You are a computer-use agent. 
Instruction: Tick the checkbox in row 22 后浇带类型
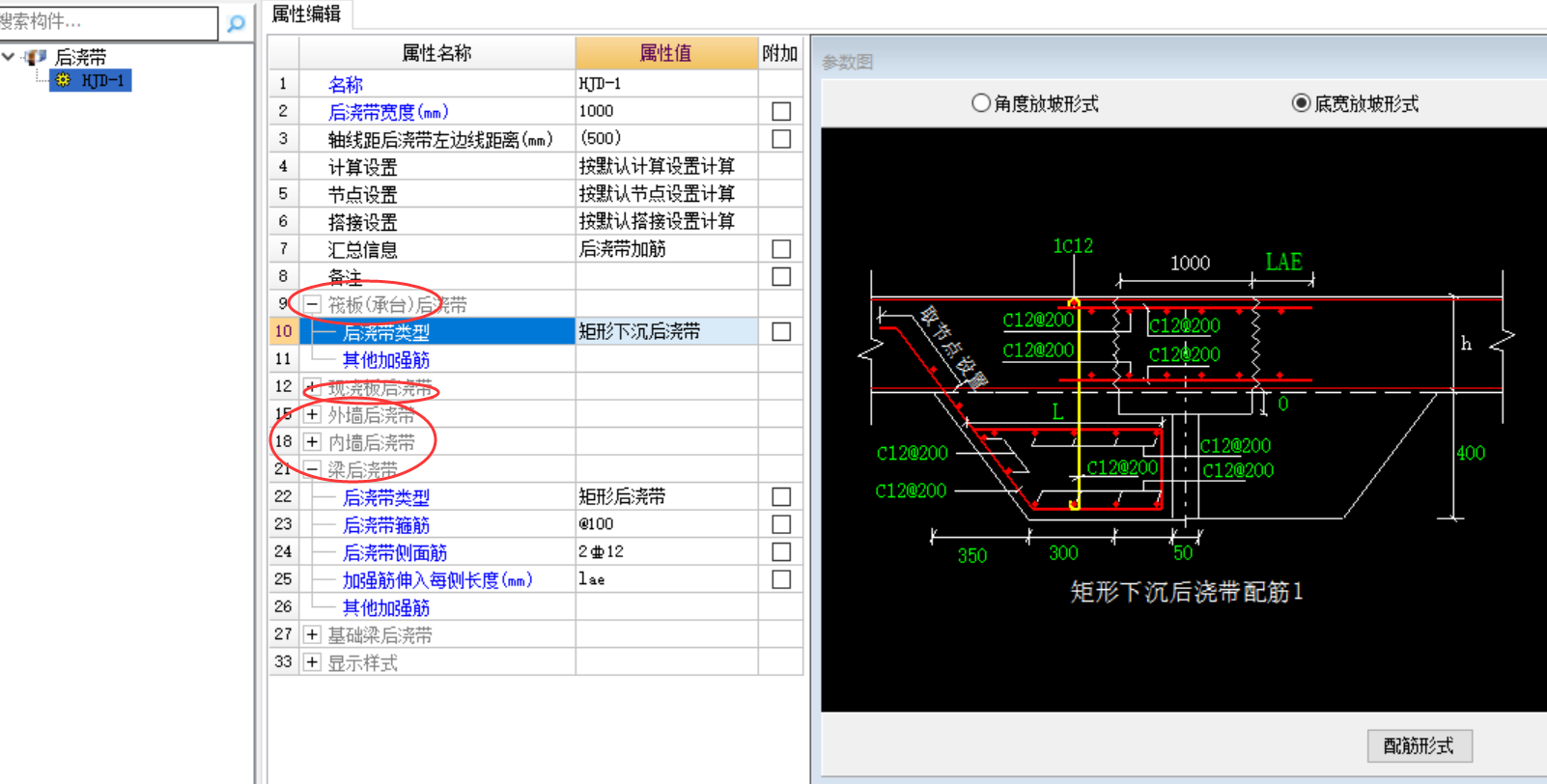(x=781, y=497)
